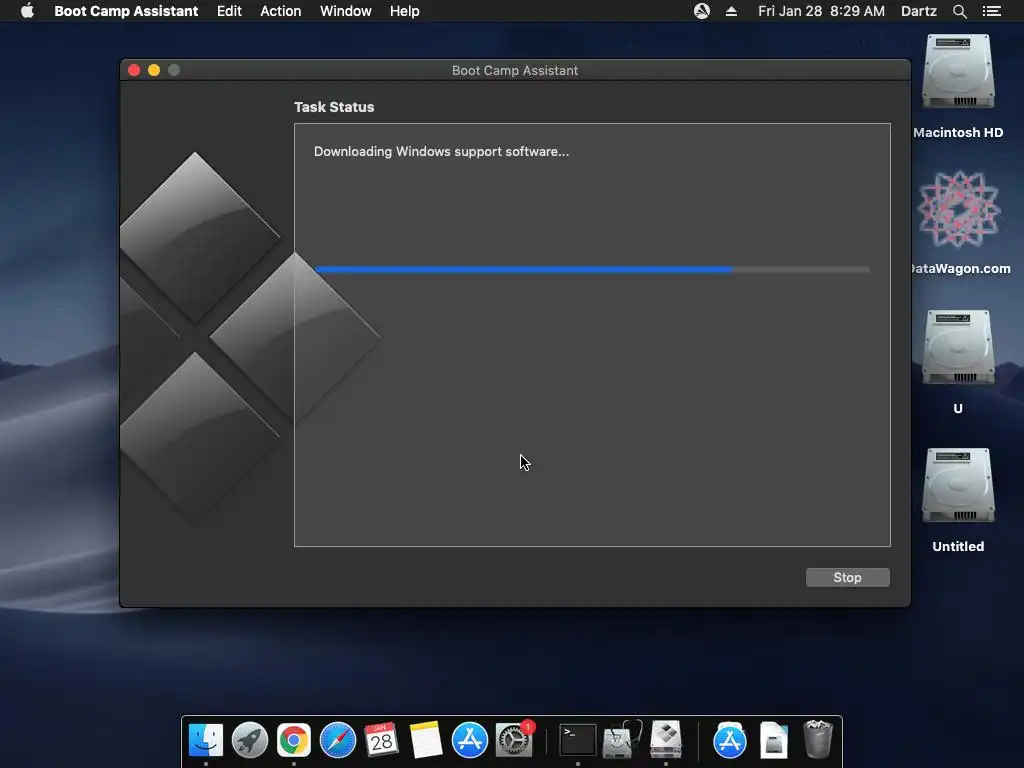Open App Store icon next to Boot Camp in Dock

[729, 741]
